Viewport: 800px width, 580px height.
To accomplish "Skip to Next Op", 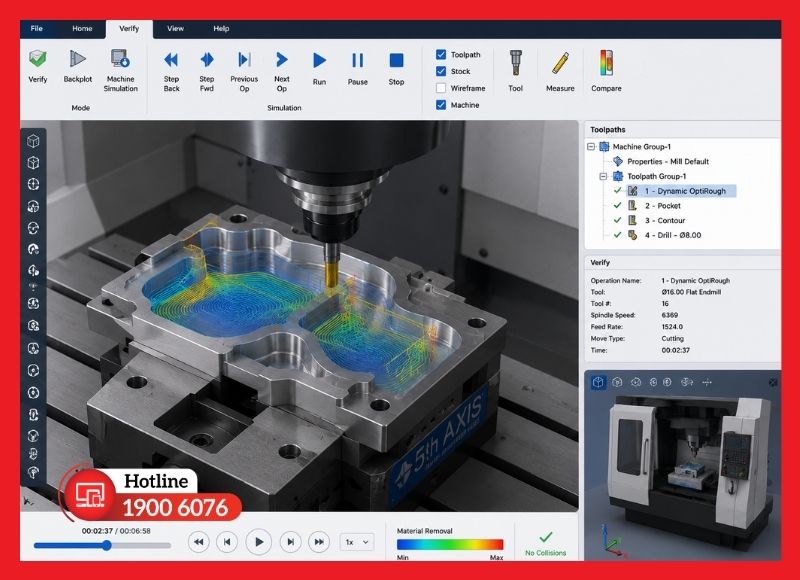I will pyautogui.click(x=282, y=60).
